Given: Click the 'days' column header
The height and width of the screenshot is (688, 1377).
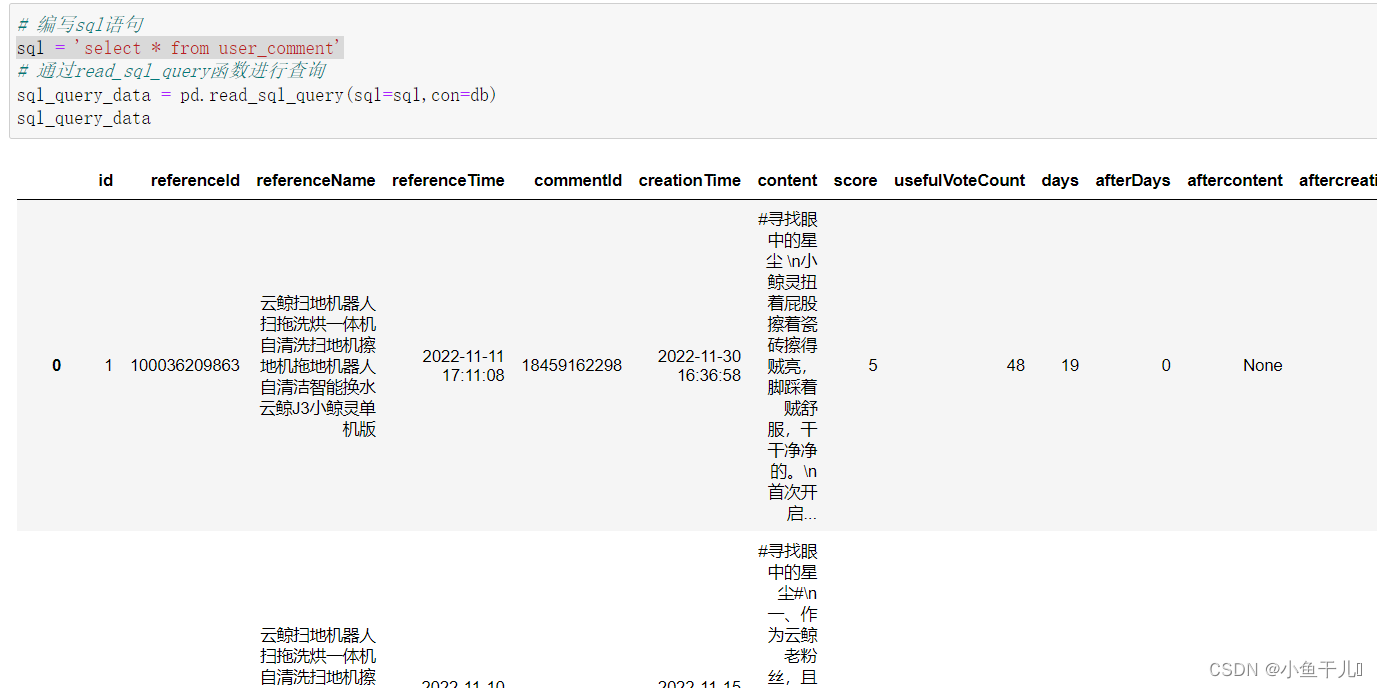Looking at the screenshot, I should [x=1060, y=180].
